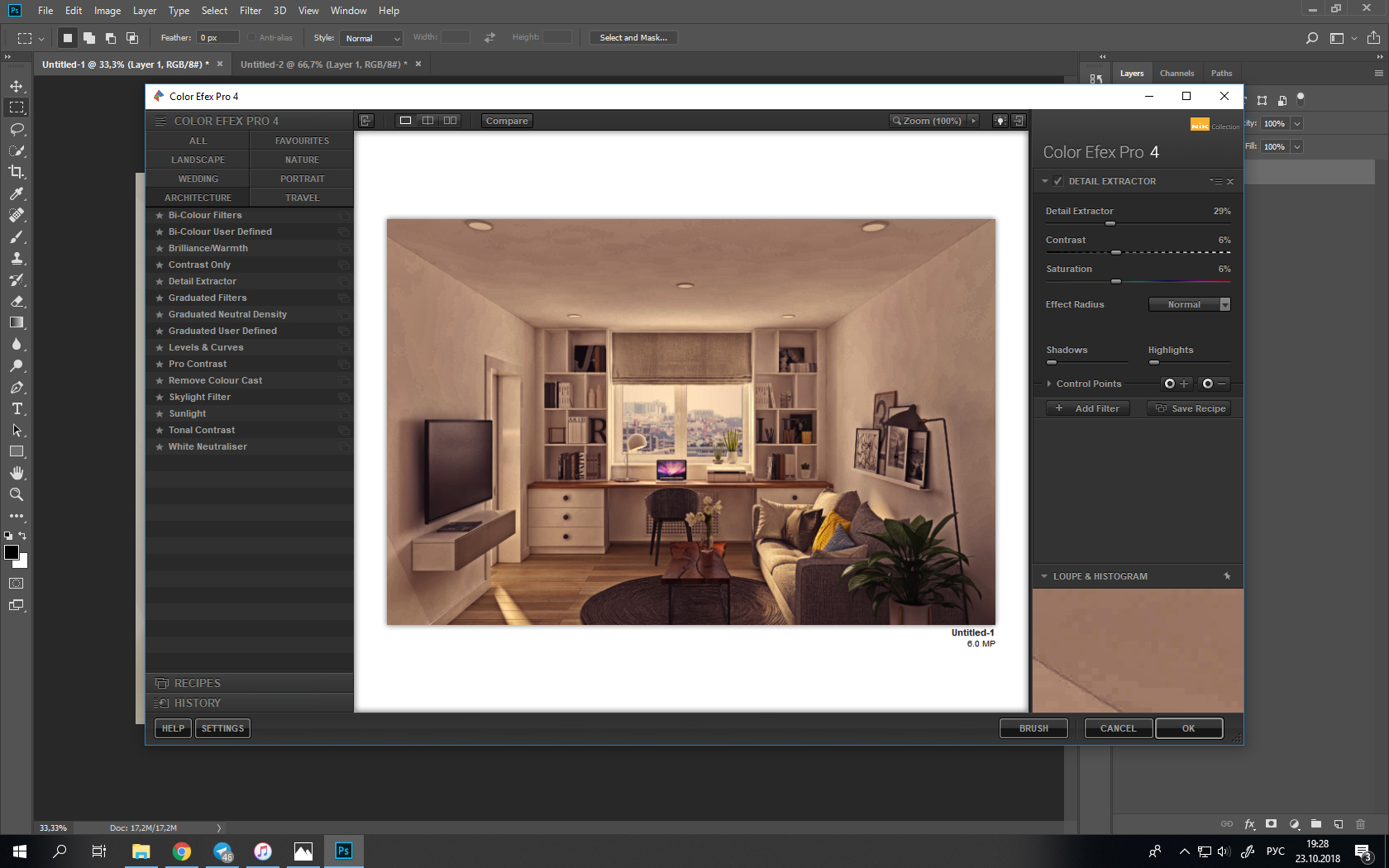Click OK to apply the filter

click(x=1189, y=728)
